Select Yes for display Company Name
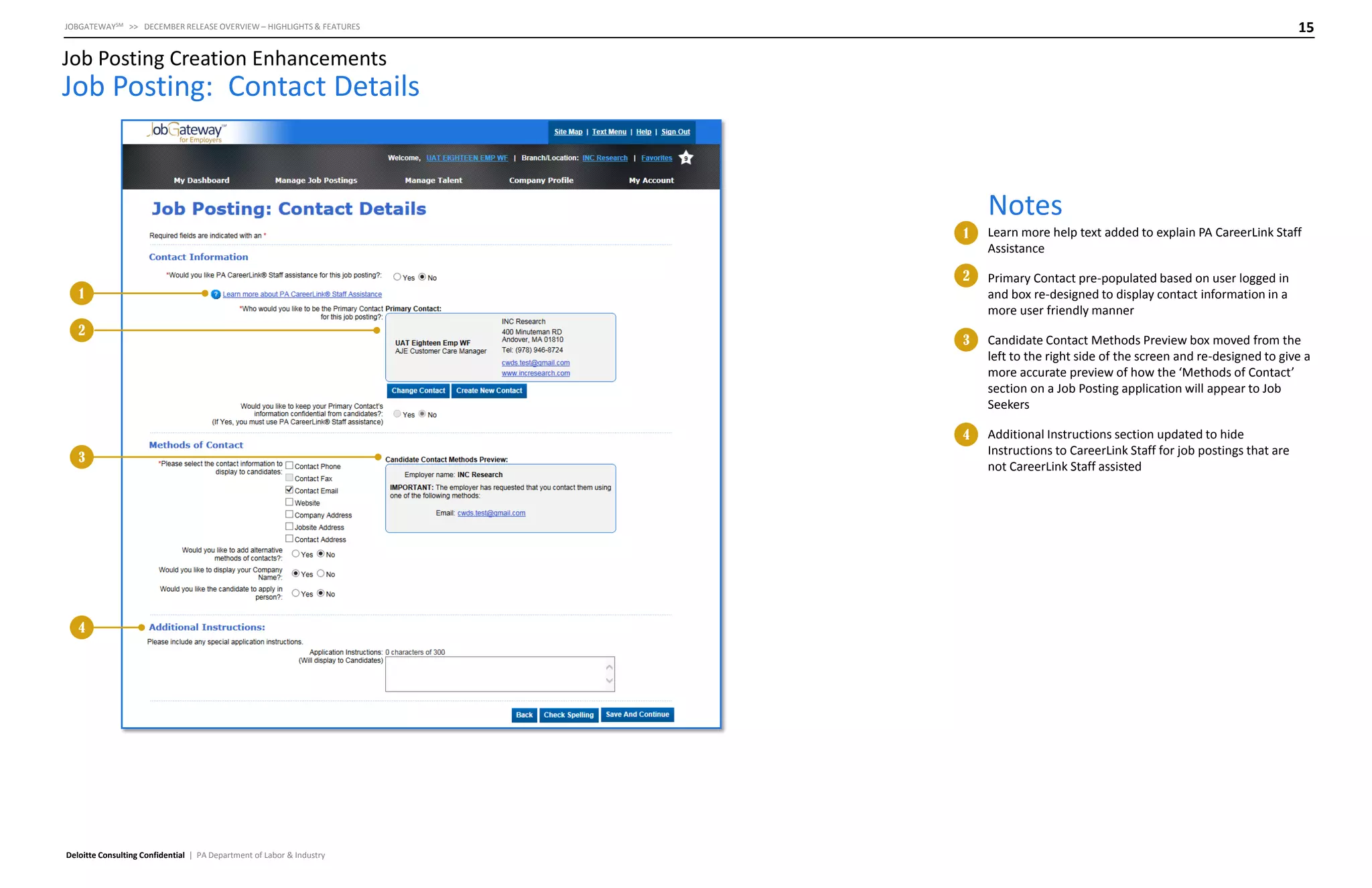This screenshot has width=1372, height=888. coord(295,574)
